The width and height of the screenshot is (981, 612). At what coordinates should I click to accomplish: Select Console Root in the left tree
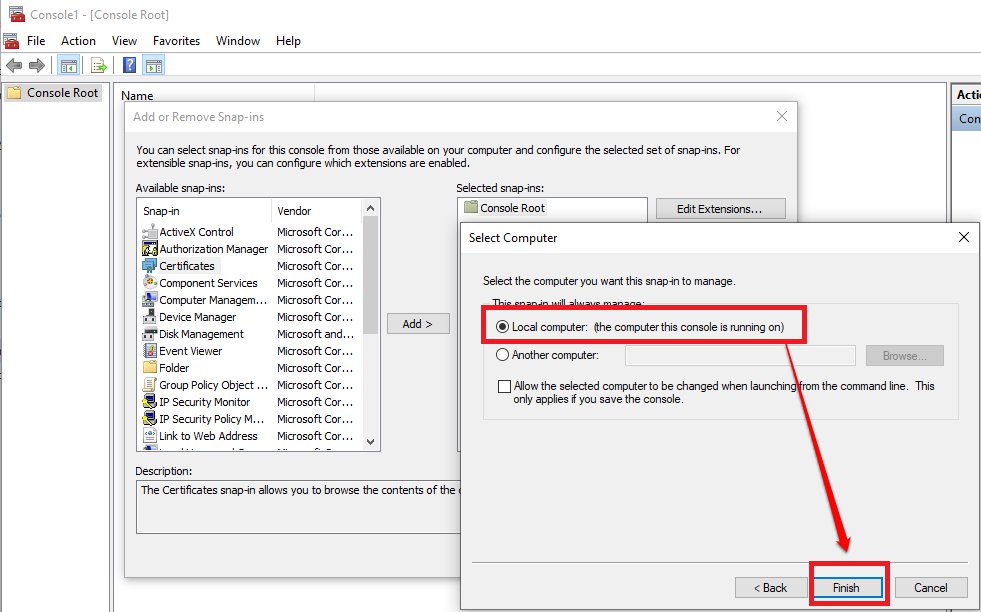(62, 93)
